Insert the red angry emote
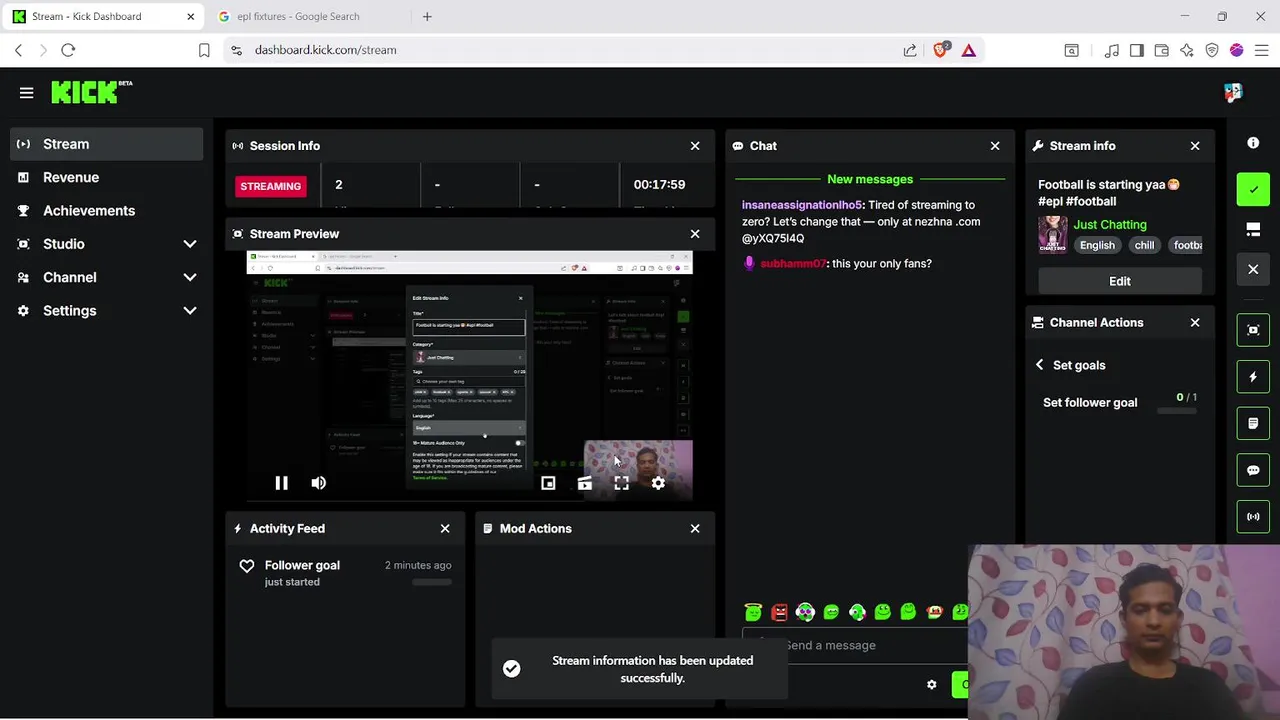This screenshot has width=1280, height=720. 779,612
